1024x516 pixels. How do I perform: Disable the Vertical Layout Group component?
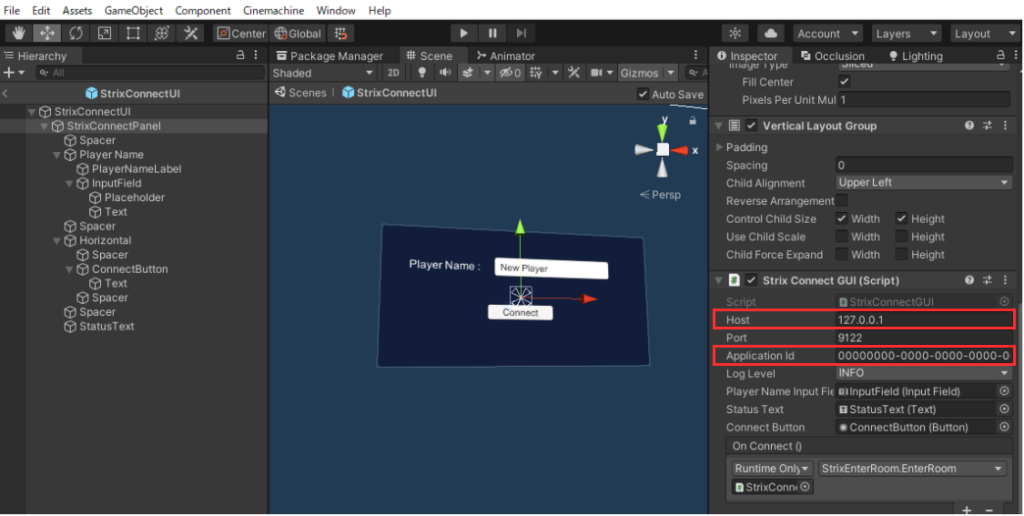(751, 125)
